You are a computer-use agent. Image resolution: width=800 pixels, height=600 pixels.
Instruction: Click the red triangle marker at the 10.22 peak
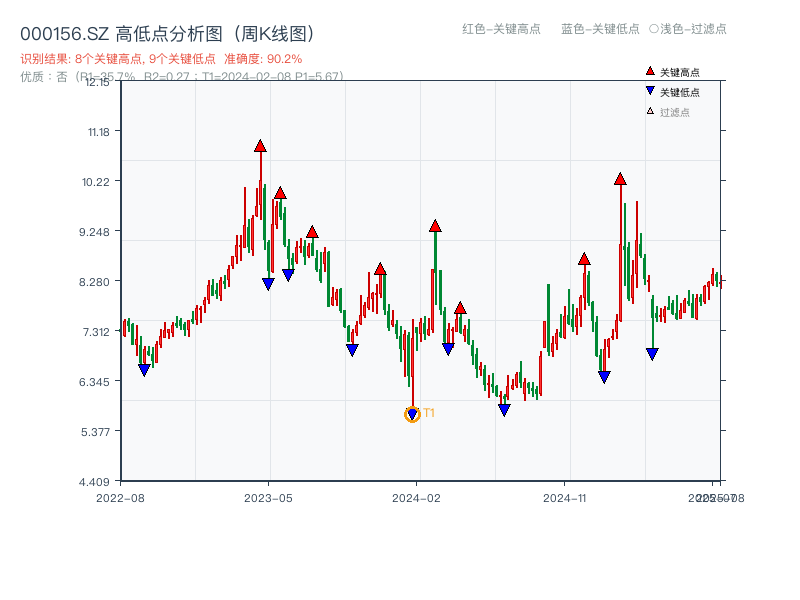point(618,181)
